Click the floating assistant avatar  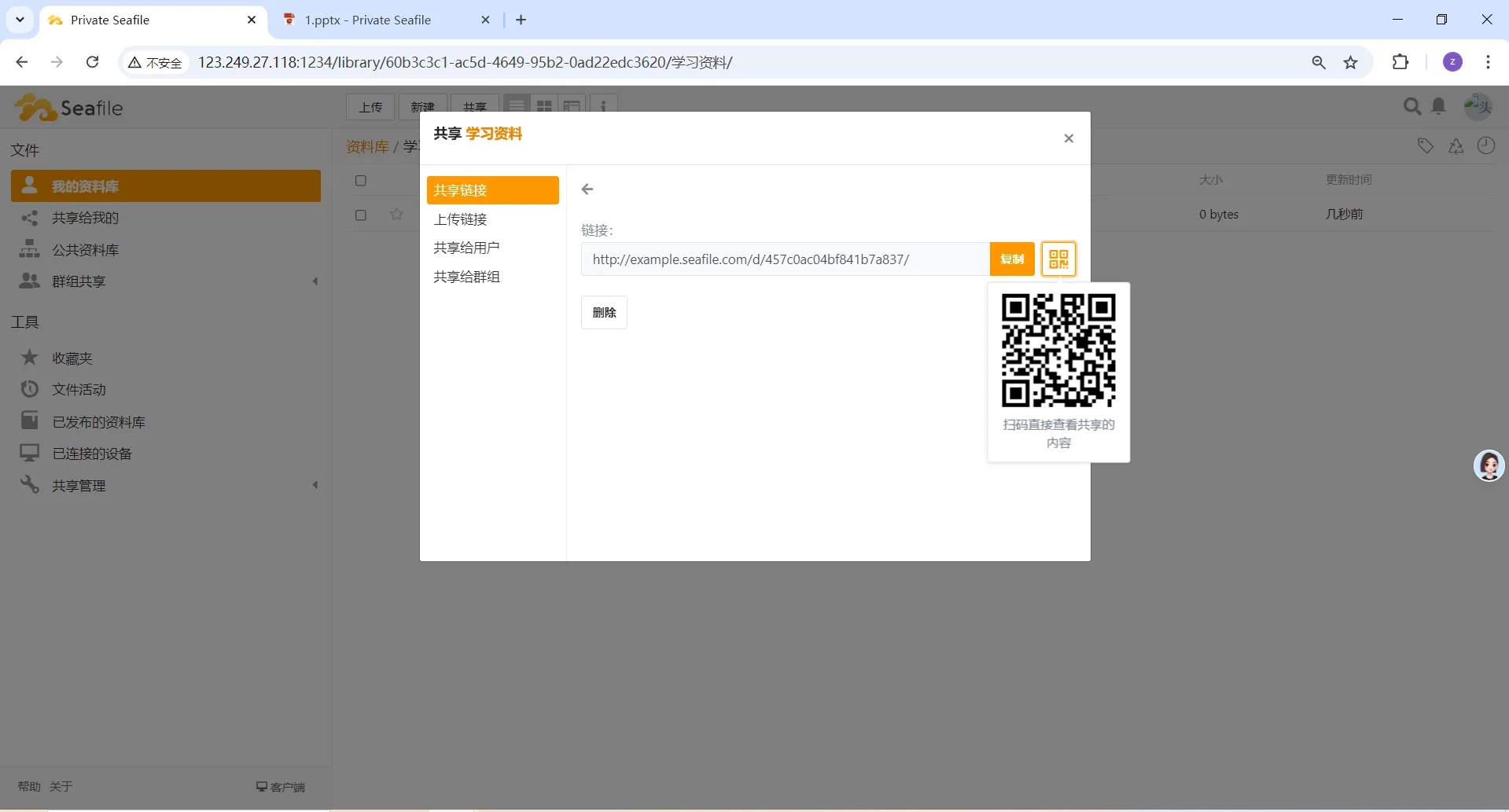1489,465
